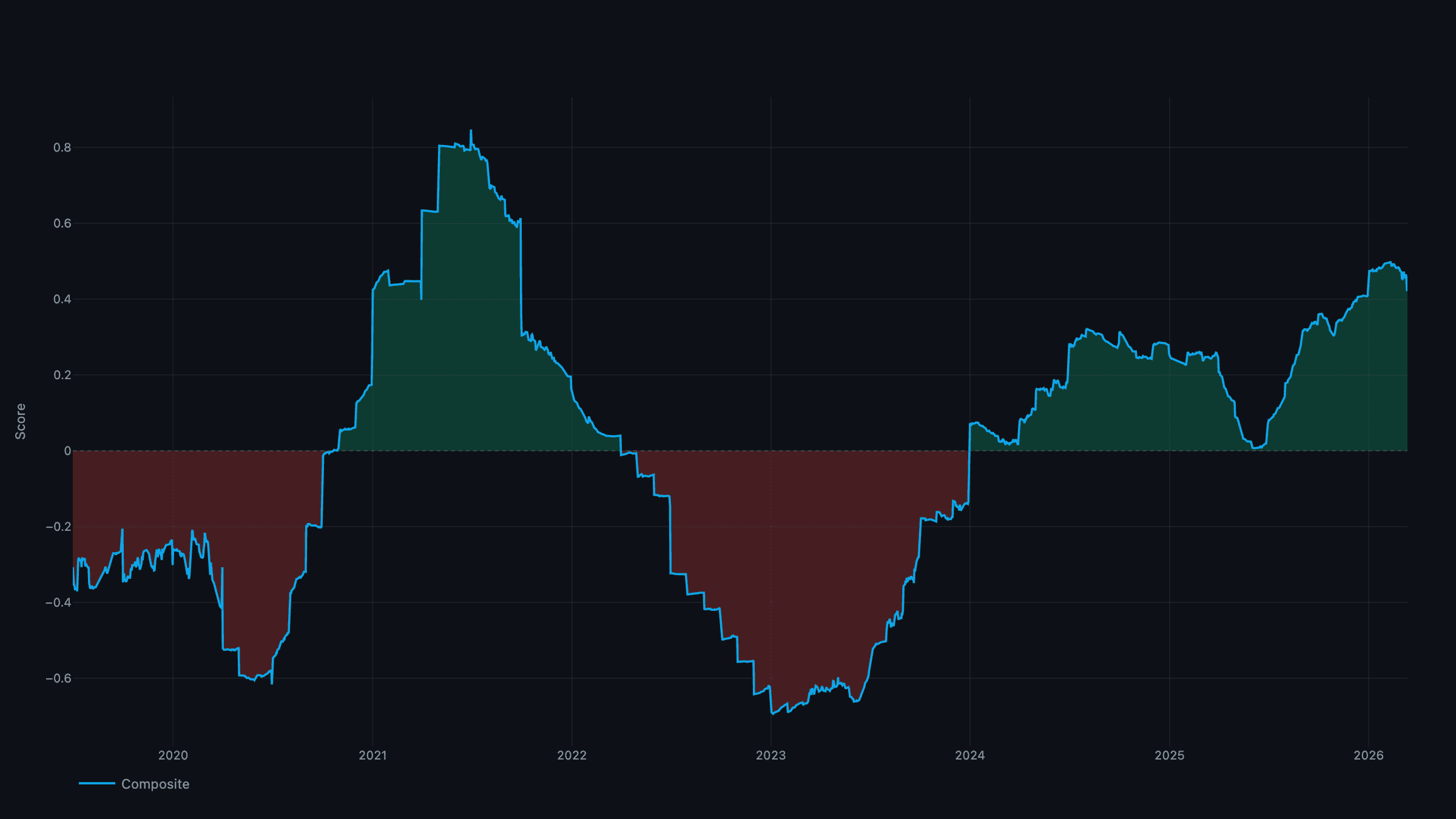Select the −0.4 y-axis tick label

coord(58,602)
